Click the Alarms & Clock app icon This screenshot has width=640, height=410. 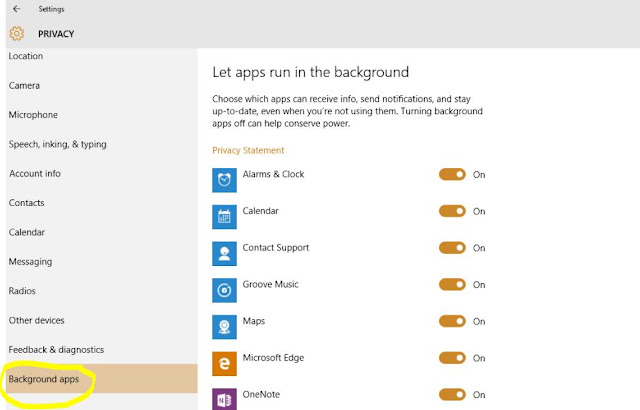[224, 180]
